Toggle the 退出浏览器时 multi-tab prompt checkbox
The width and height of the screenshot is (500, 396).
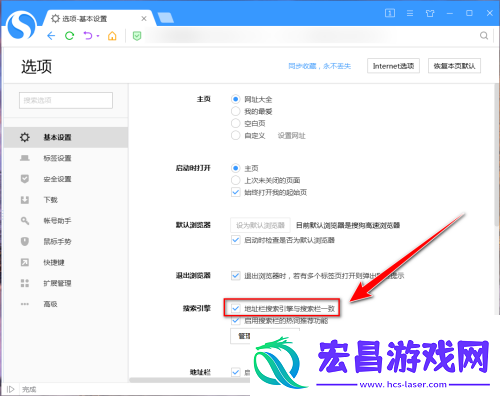(235, 276)
